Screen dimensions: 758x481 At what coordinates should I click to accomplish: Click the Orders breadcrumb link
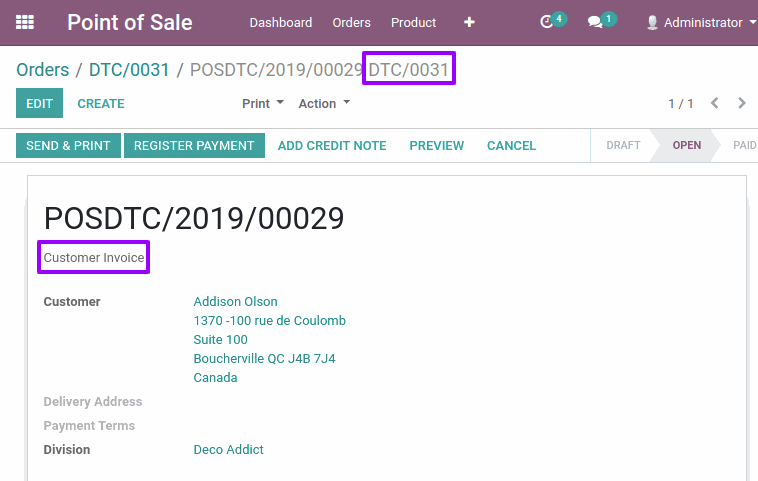(43, 70)
